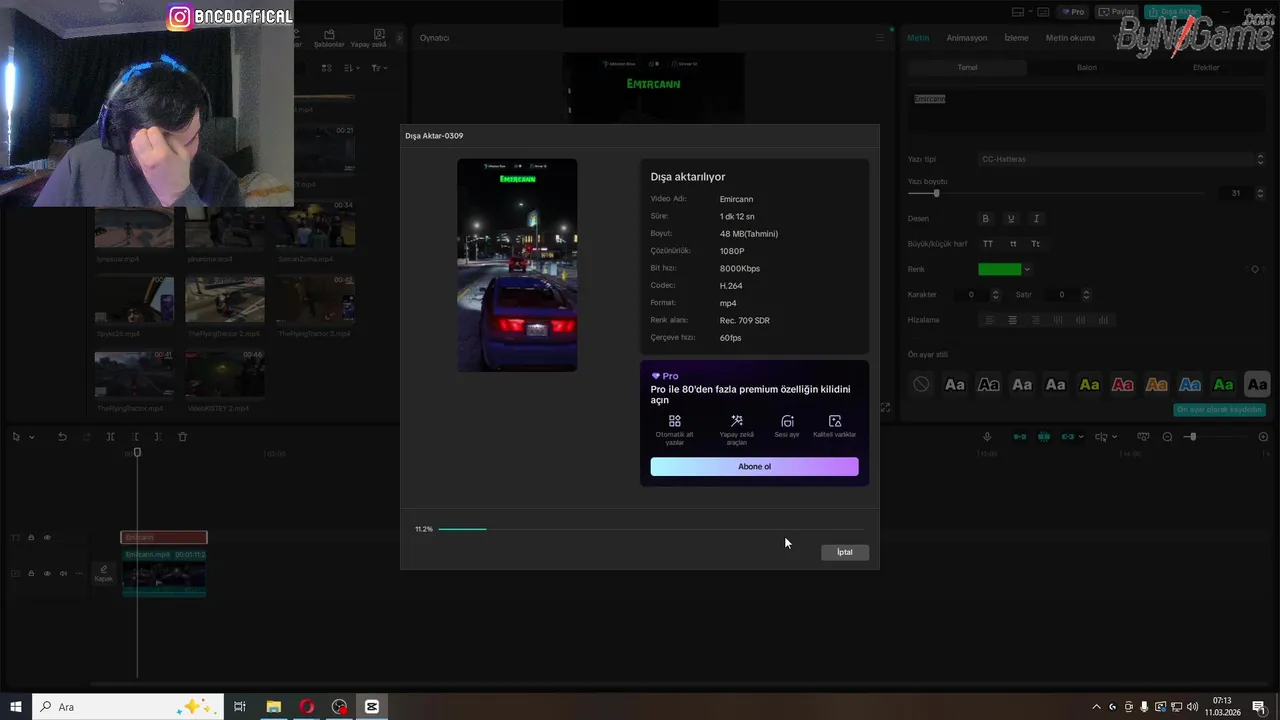The height and width of the screenshot is (720, 1280).
Task: Click the delete left of playhead icon
Action: [135, 437]
